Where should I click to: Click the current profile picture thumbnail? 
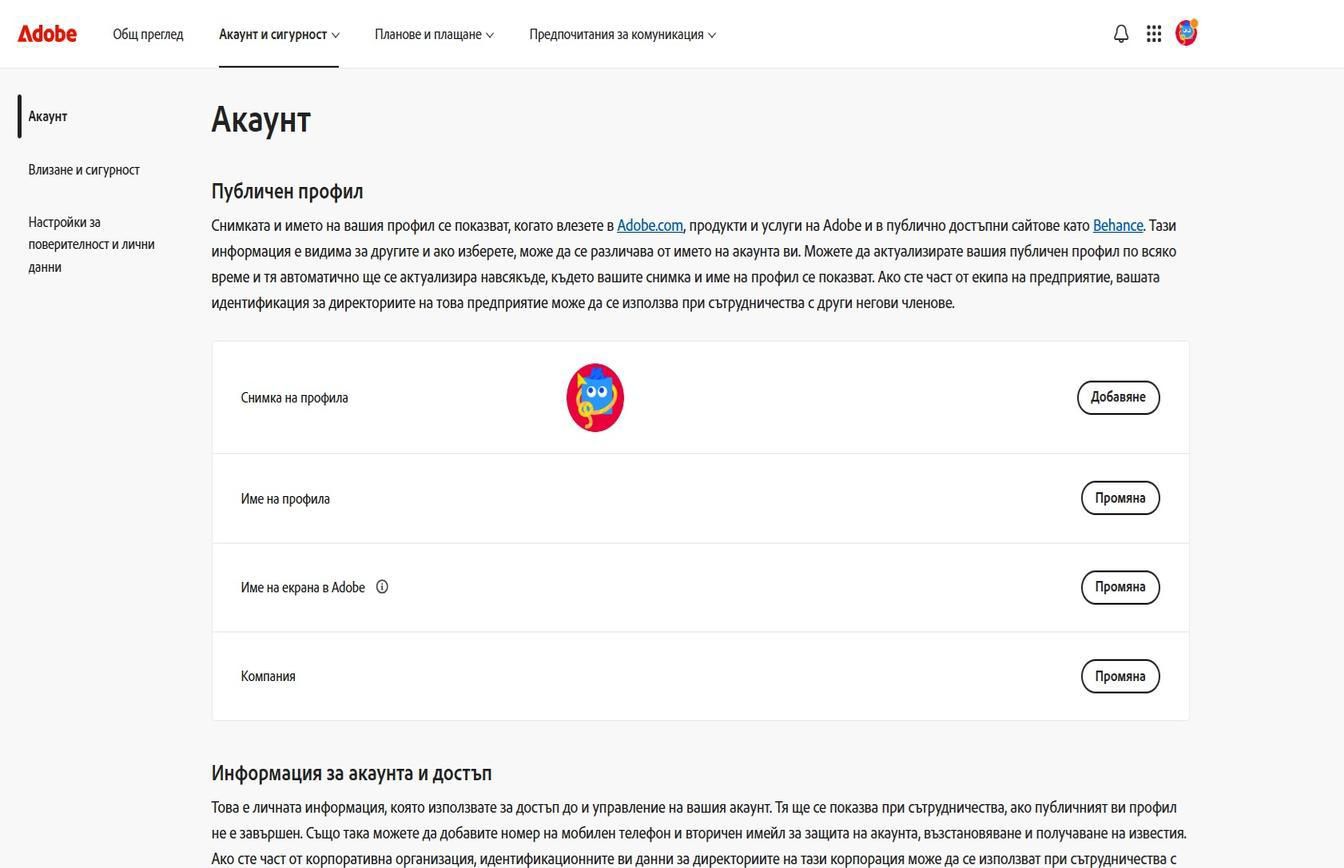click(x=594, y=397)
